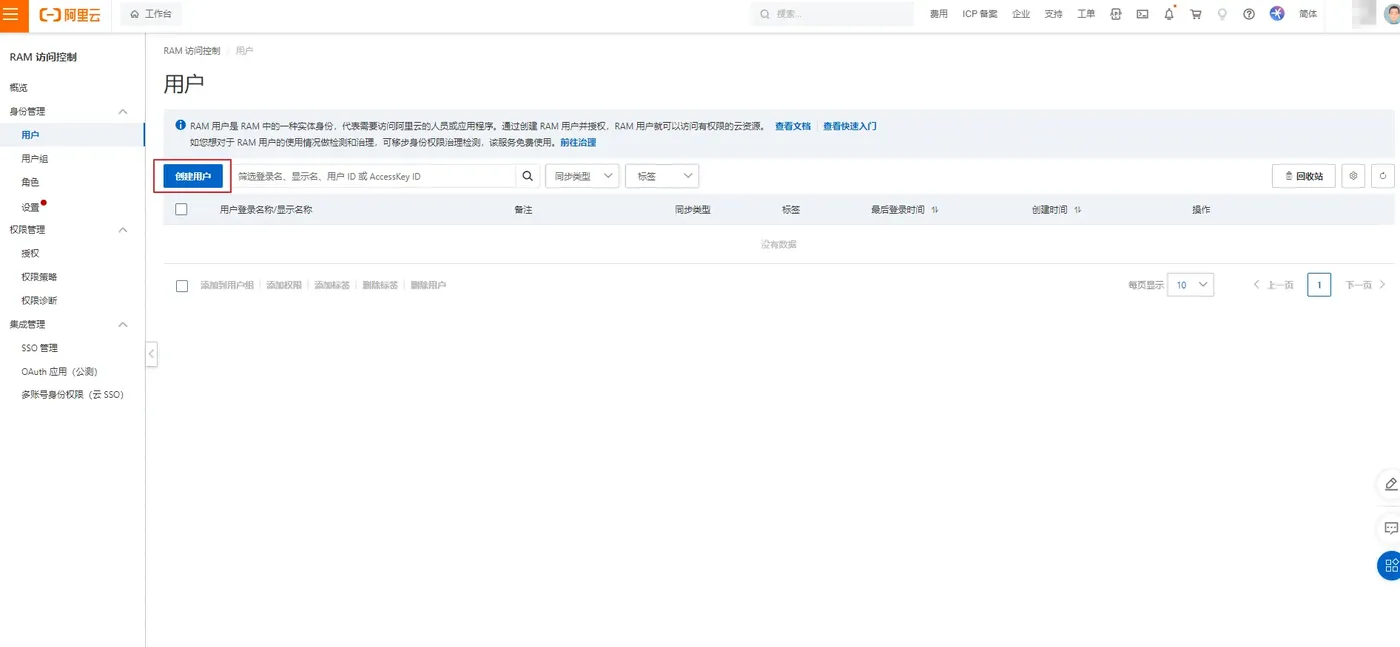This screenshot has height=647, width=1400.
Task: Click the magnifier search button
Action: [x=528, y=176]
